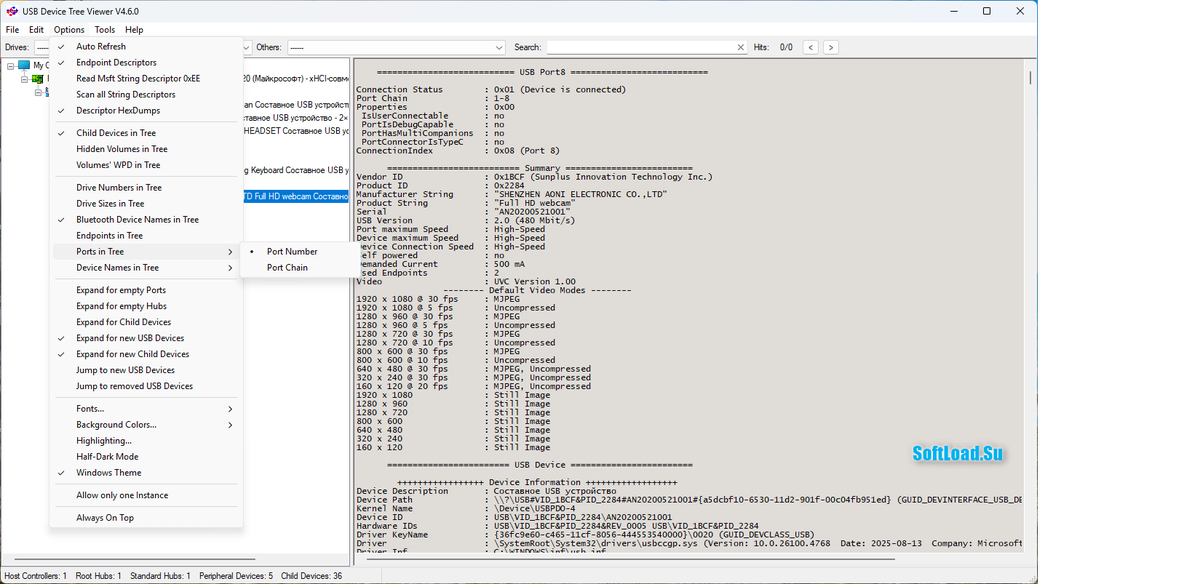Toggle Windows Theme option

(x=146, y=472)
